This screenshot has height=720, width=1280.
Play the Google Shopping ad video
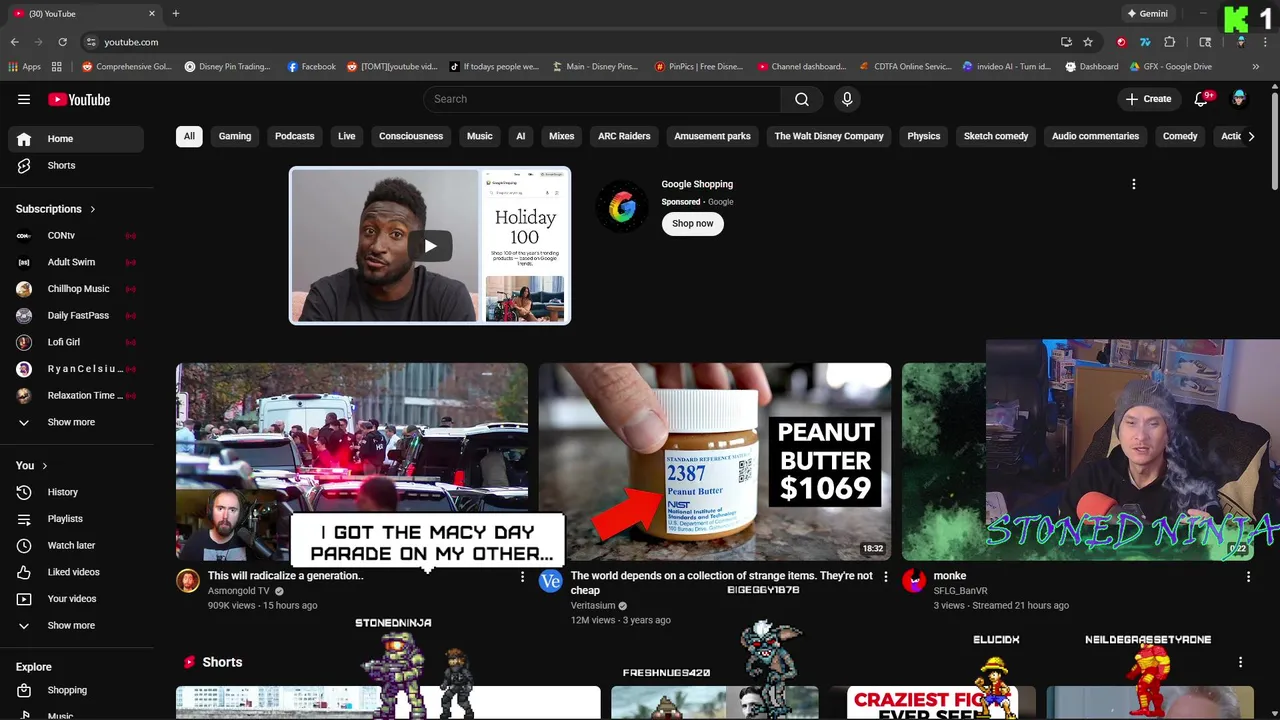[x=430, y=246]
